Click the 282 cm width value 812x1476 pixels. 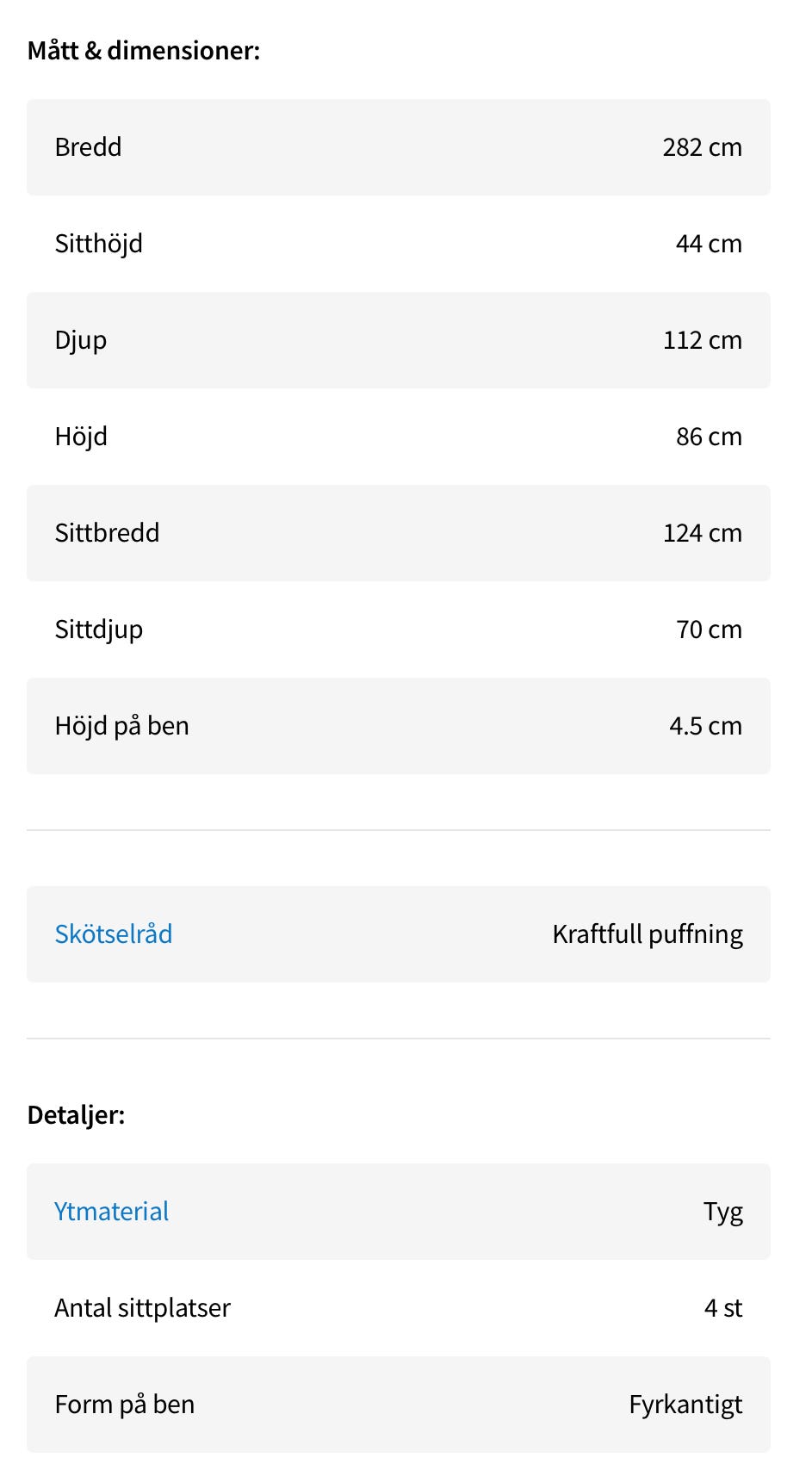point(702,147)
